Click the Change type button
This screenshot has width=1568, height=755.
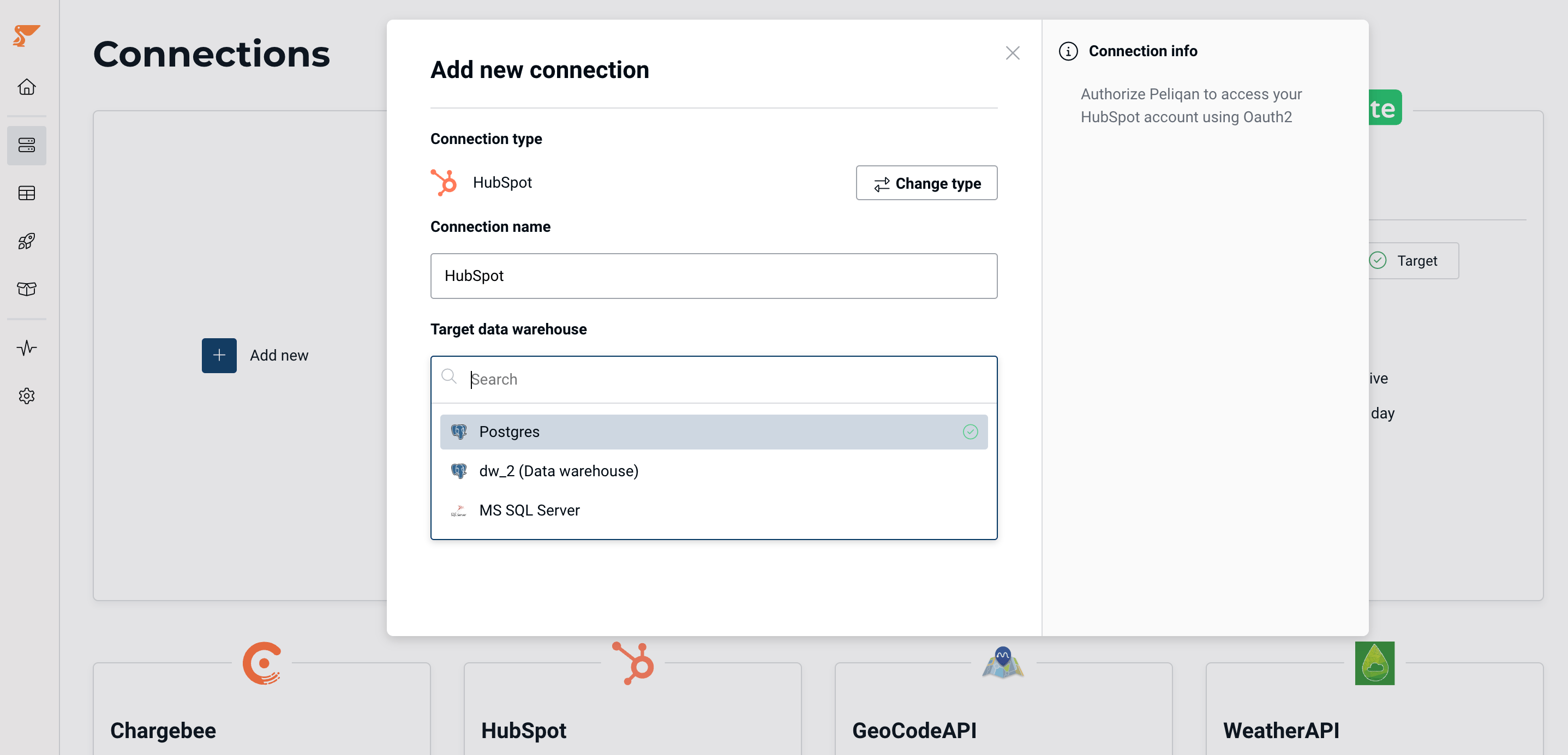[926, 183]
